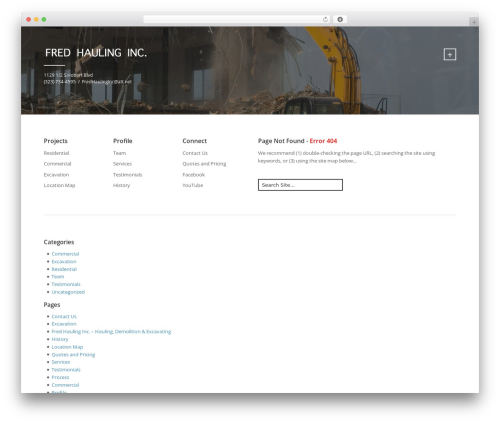This screenshot has height=423, width=500.
Task: Click the browser reload icon
Action: coord(325,19)
